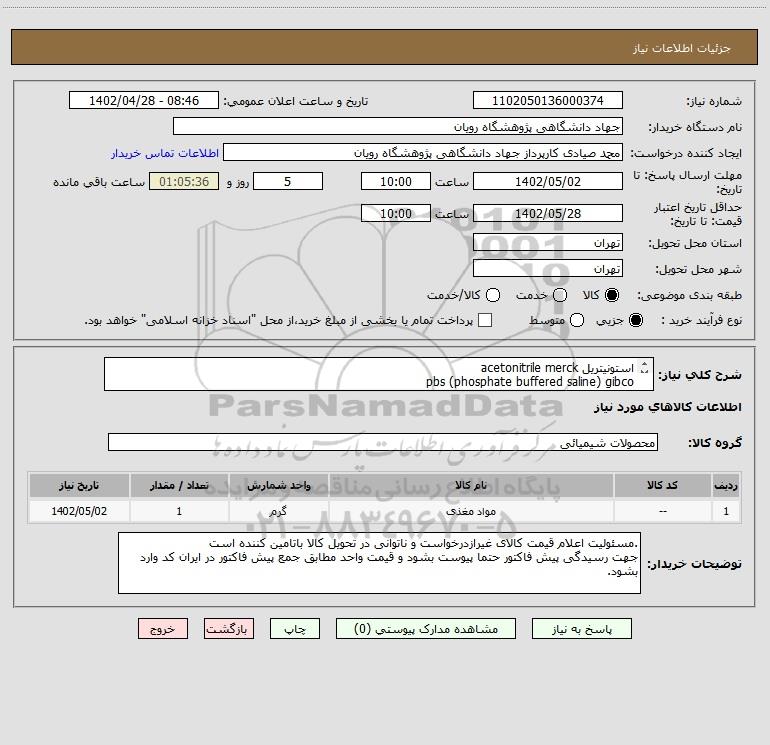
Task: Click the پاسخ به نیاز button
Action: (582, 629)
